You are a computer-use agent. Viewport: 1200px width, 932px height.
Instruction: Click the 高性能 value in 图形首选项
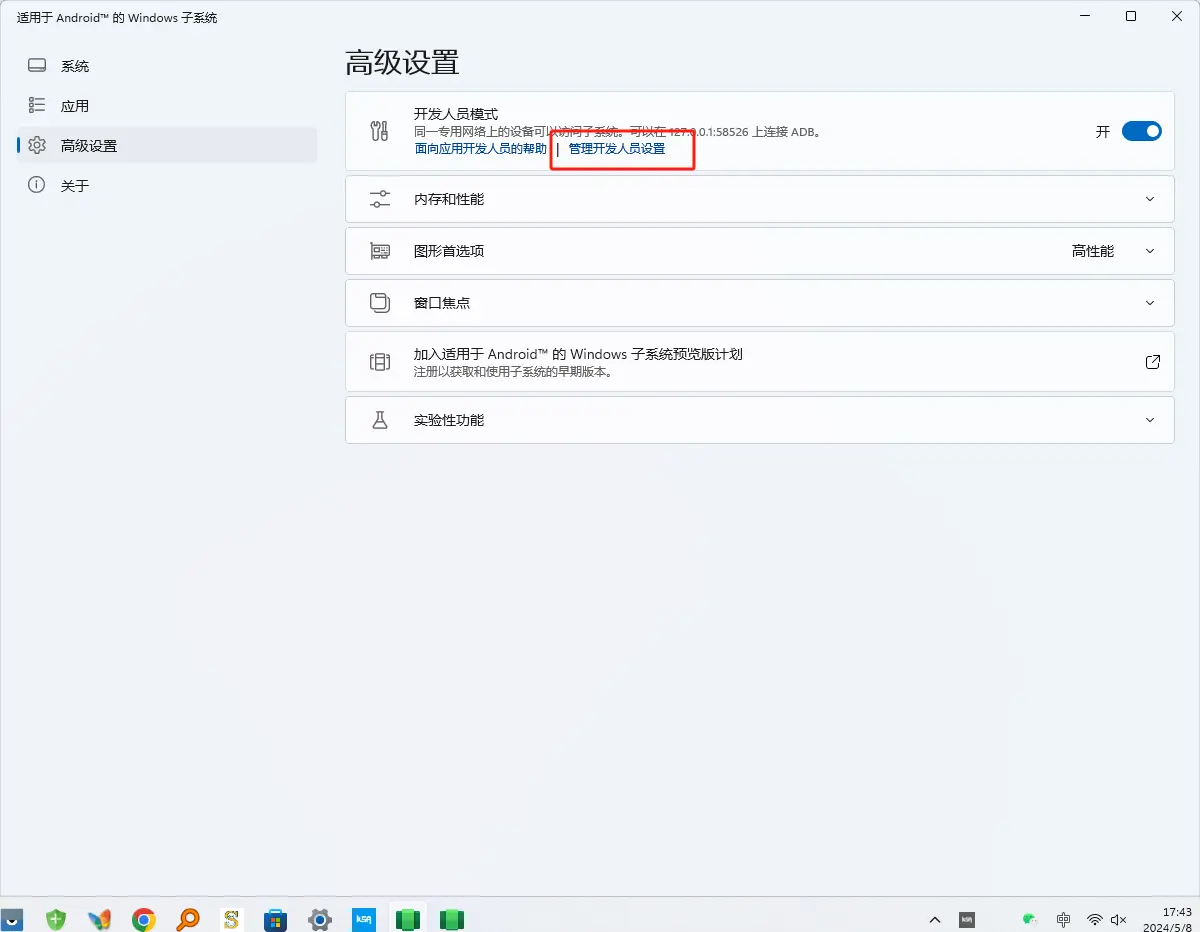coord(1093,251)
